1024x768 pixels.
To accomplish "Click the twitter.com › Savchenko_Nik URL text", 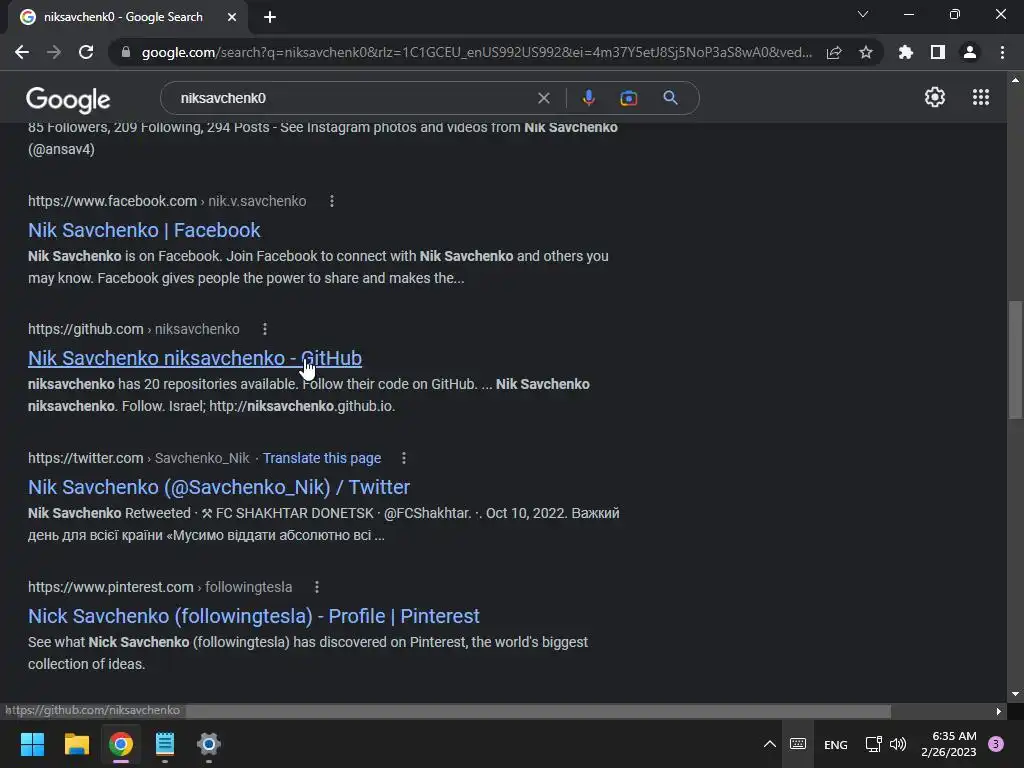I will point(138,458).
